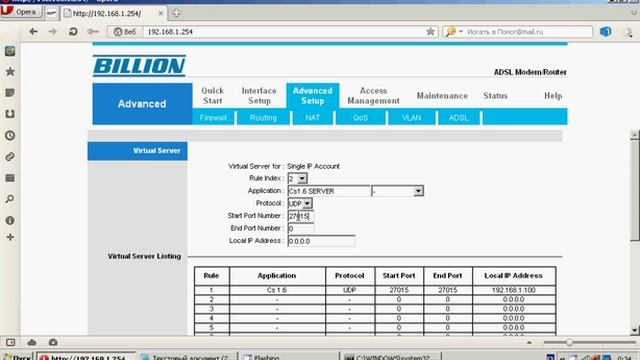Open the minimized tab button beside Opera
640x360 pixels.
[51, 13]
